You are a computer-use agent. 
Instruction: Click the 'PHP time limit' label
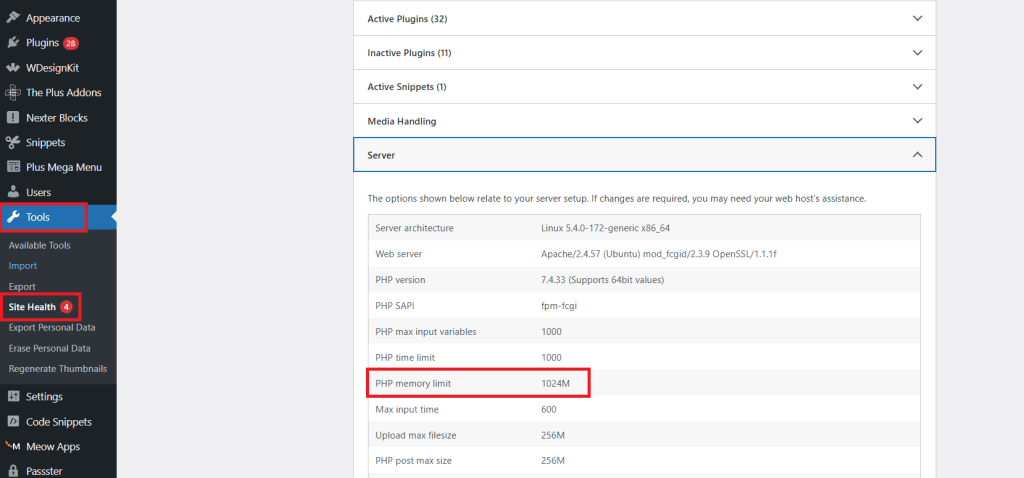(405, 358)
